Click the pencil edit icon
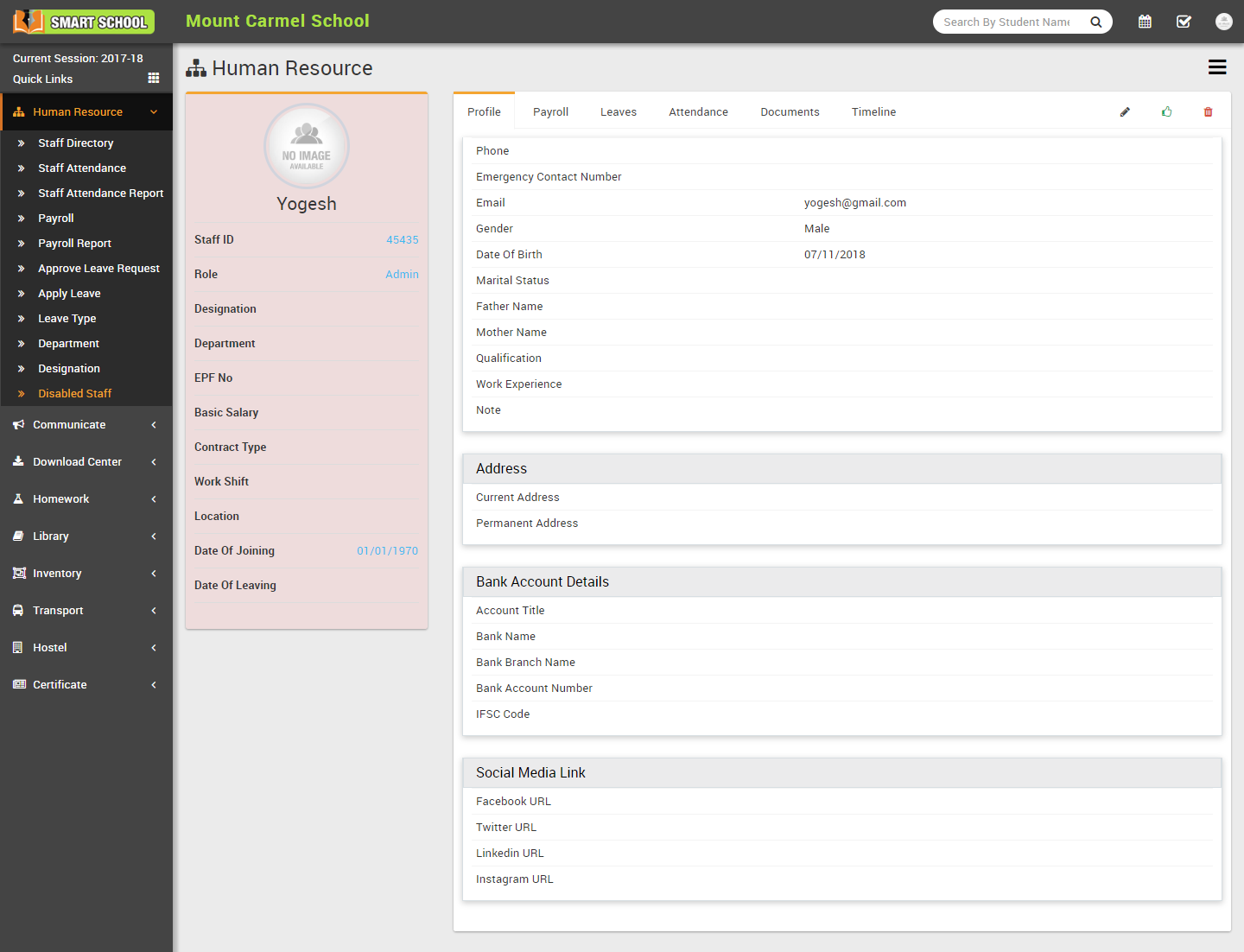Viewport: 1244px width, 952px height. pos(1125,112)
